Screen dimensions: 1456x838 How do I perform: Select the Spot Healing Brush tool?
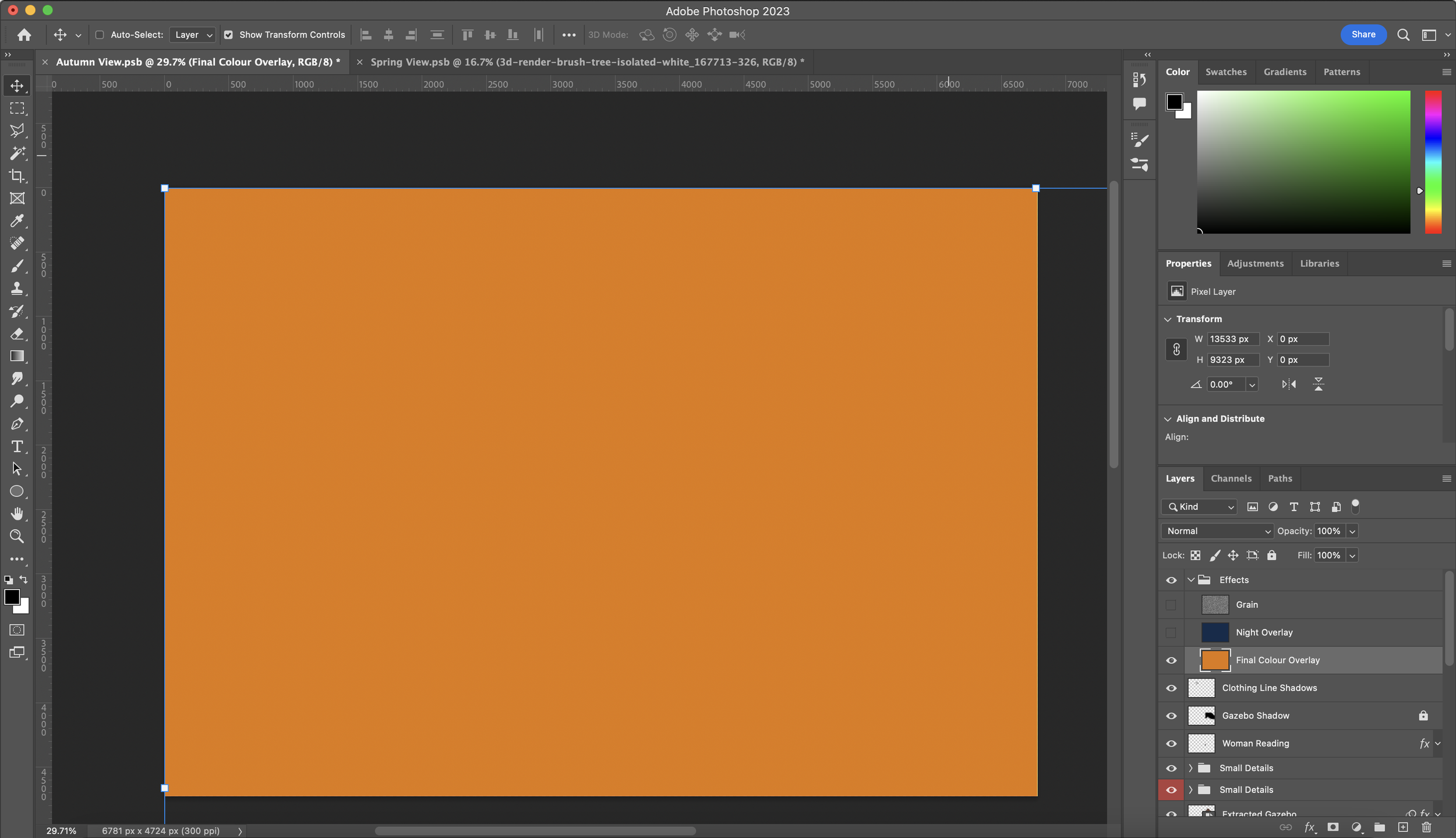tap(17, 243)
